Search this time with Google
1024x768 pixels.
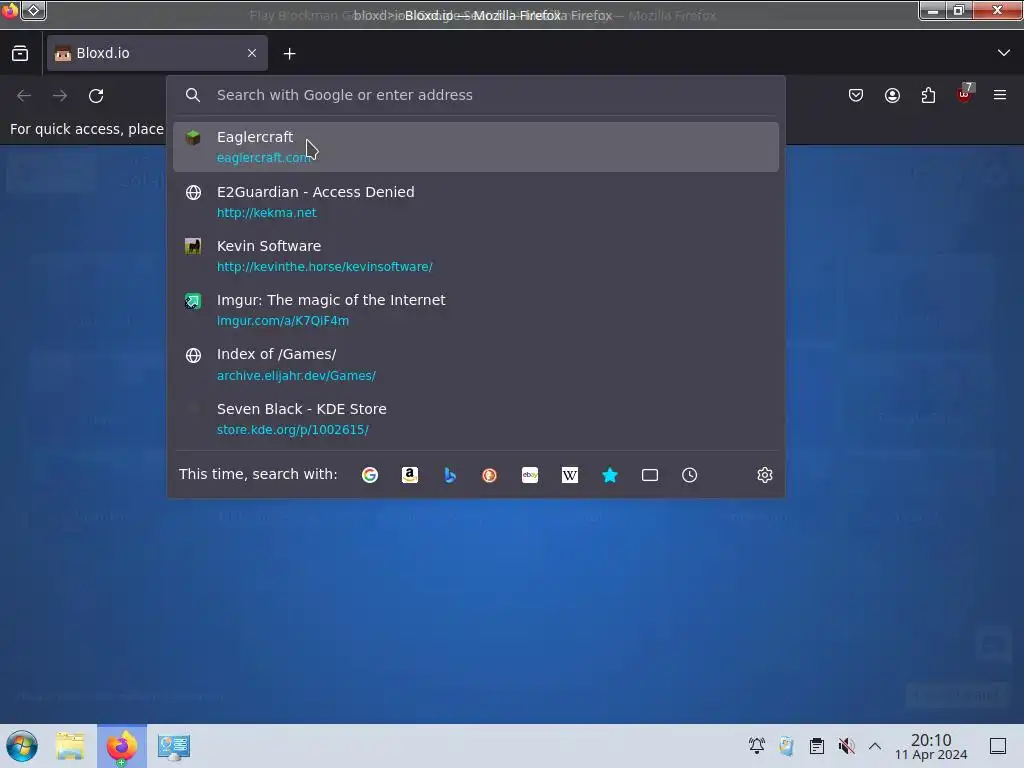tap(370, 475)
